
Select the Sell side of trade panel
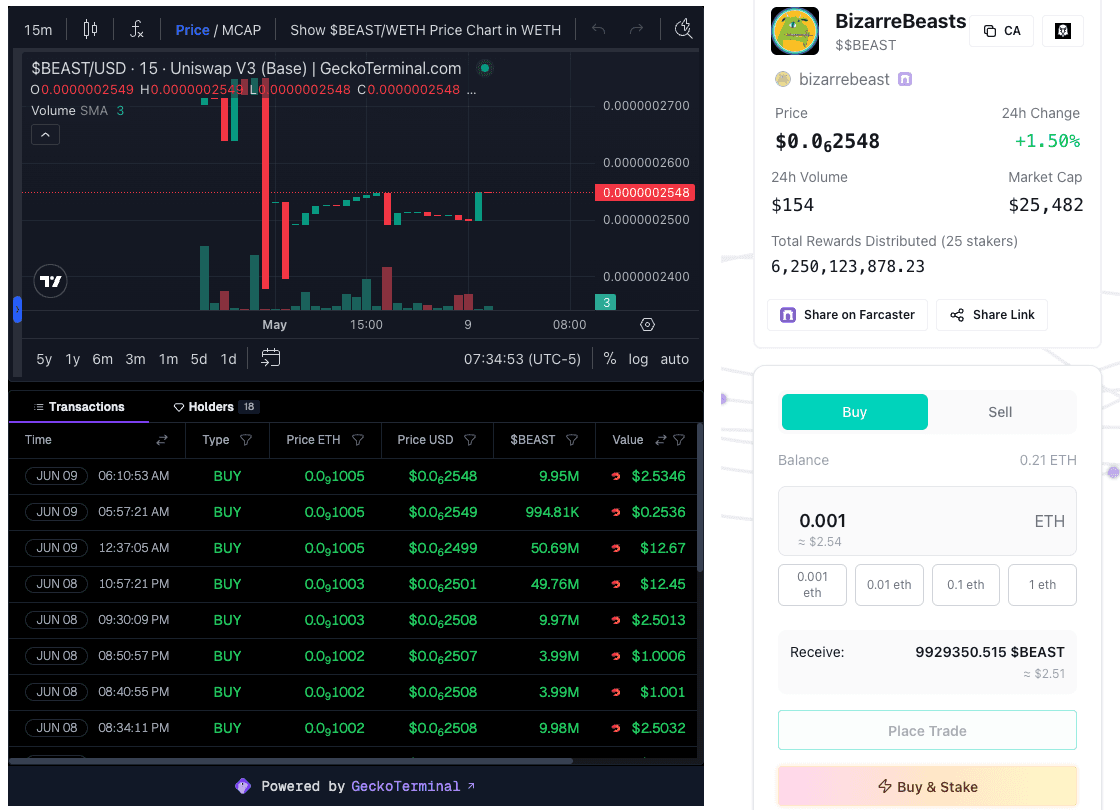pos(1000,412)
